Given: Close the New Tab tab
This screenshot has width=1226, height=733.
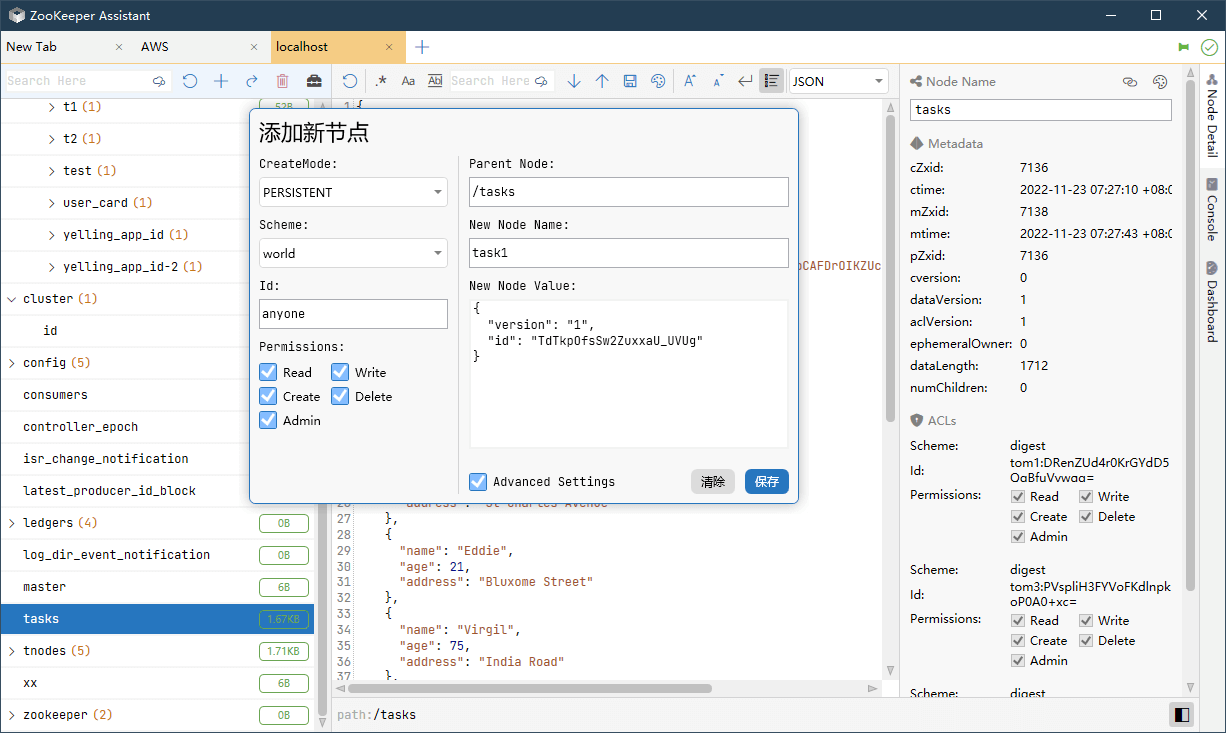Looking at the screenshot, I should 120,47.
